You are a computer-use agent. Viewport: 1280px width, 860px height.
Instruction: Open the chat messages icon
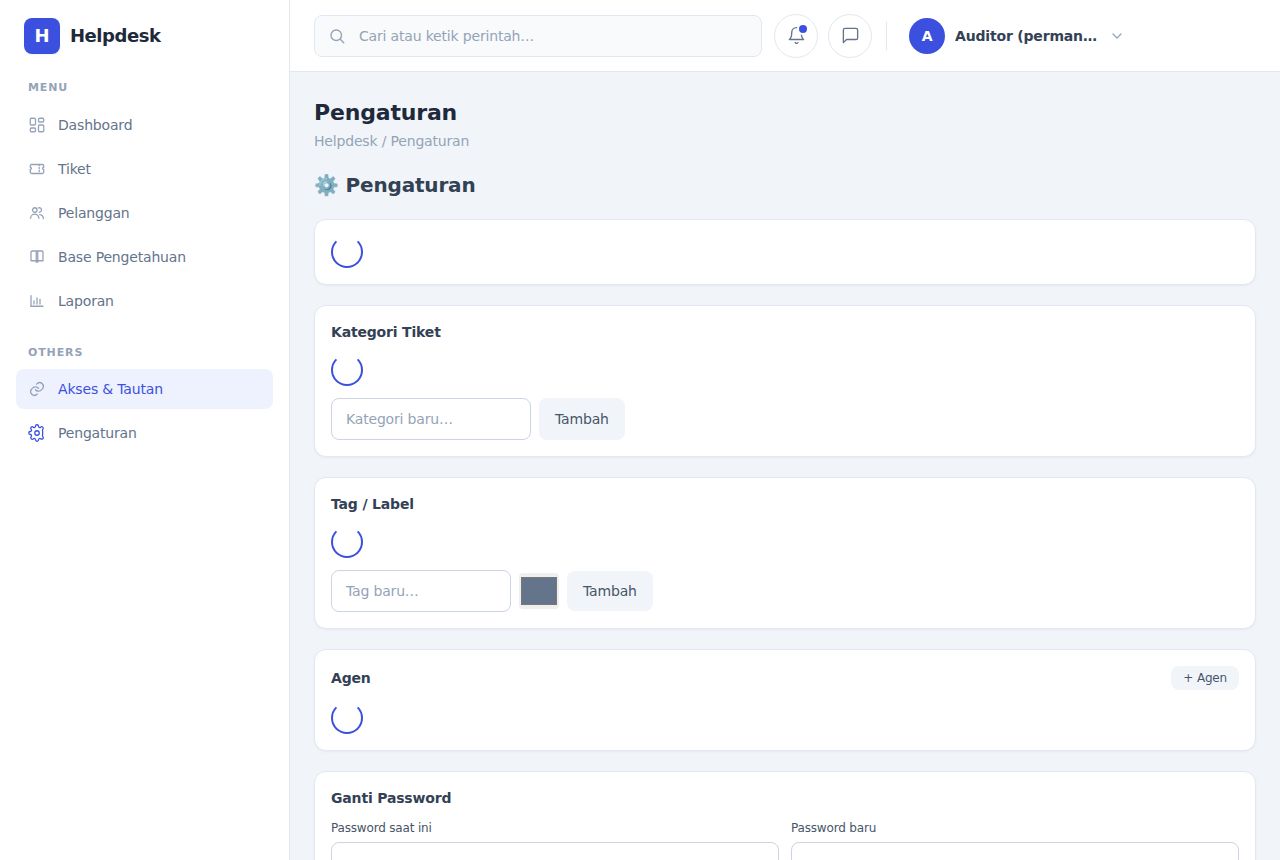tap(850, 36)
